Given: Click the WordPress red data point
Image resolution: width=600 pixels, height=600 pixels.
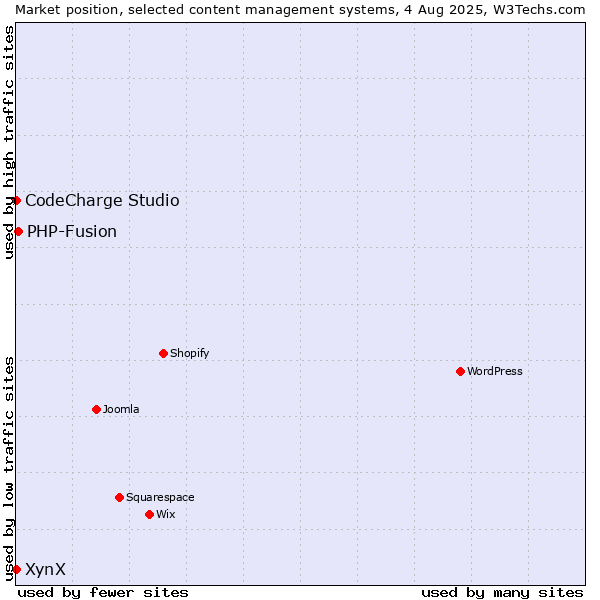Looking at the screenshot, I should point(460,372).
